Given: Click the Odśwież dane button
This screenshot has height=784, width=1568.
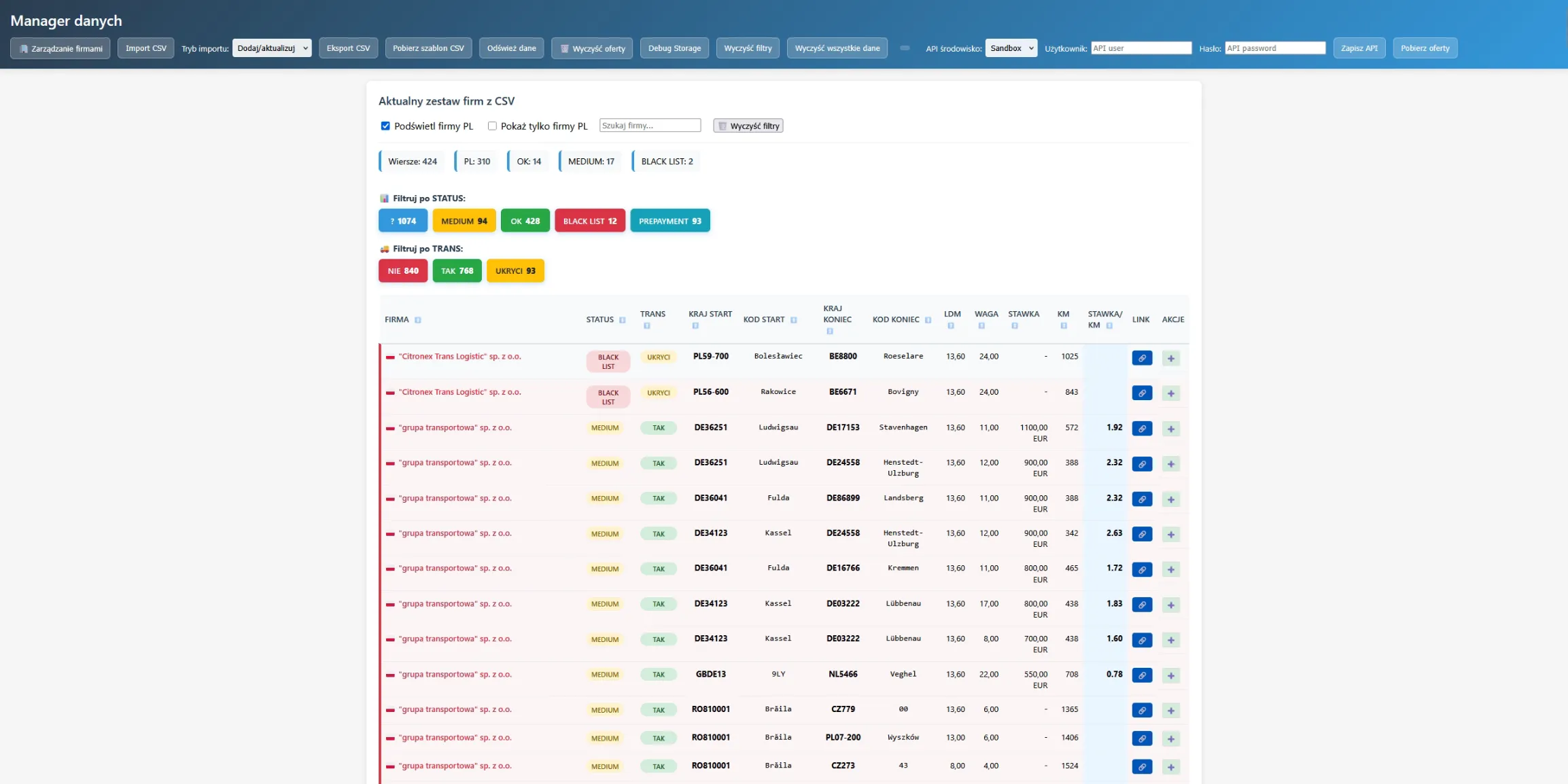Looking at the screenshot, I should click(x=511, y=48).
